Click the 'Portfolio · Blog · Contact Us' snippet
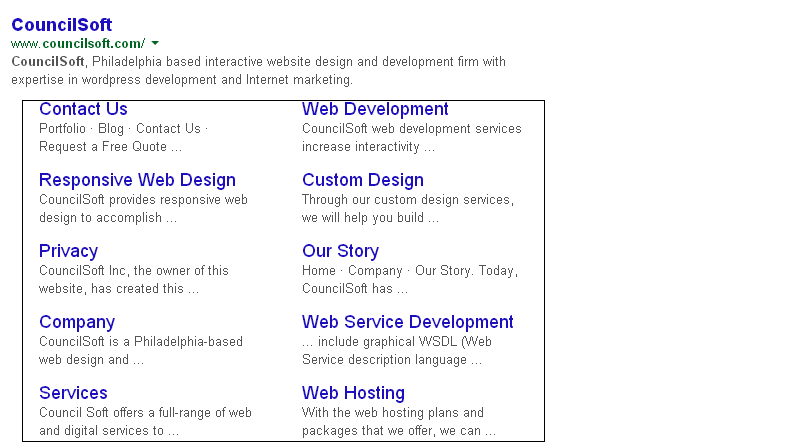This screenshot has width=791, height=448. coord(122,137)
